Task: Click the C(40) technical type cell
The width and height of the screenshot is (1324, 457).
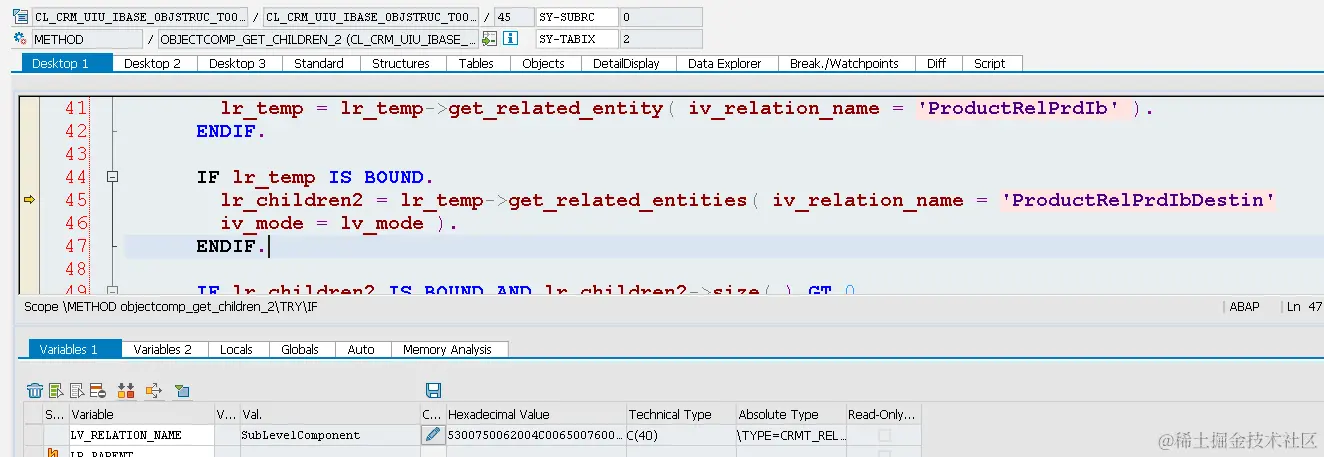Action: [680, 435]
